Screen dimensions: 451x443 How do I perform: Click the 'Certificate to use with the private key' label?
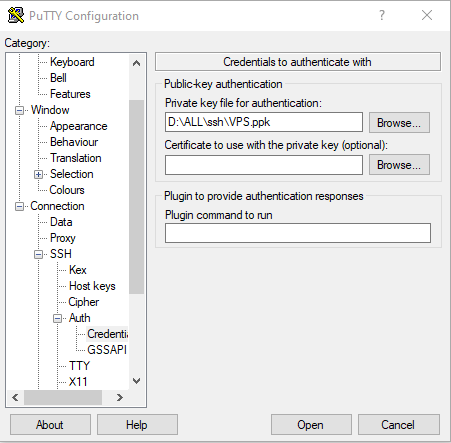[x=276, y=145]
